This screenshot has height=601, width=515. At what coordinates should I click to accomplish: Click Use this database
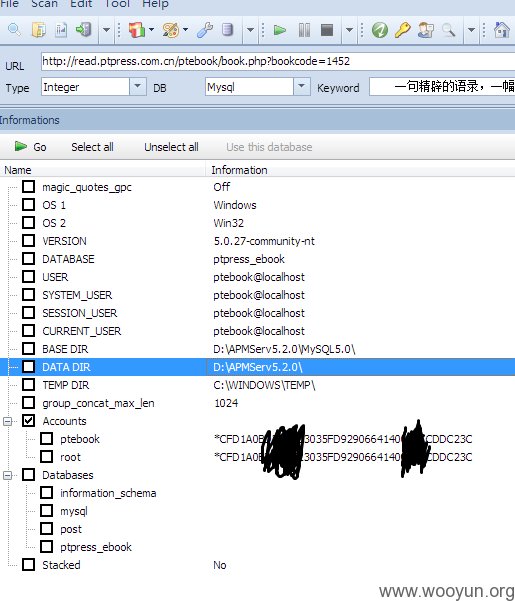click(x=269, y=147)
